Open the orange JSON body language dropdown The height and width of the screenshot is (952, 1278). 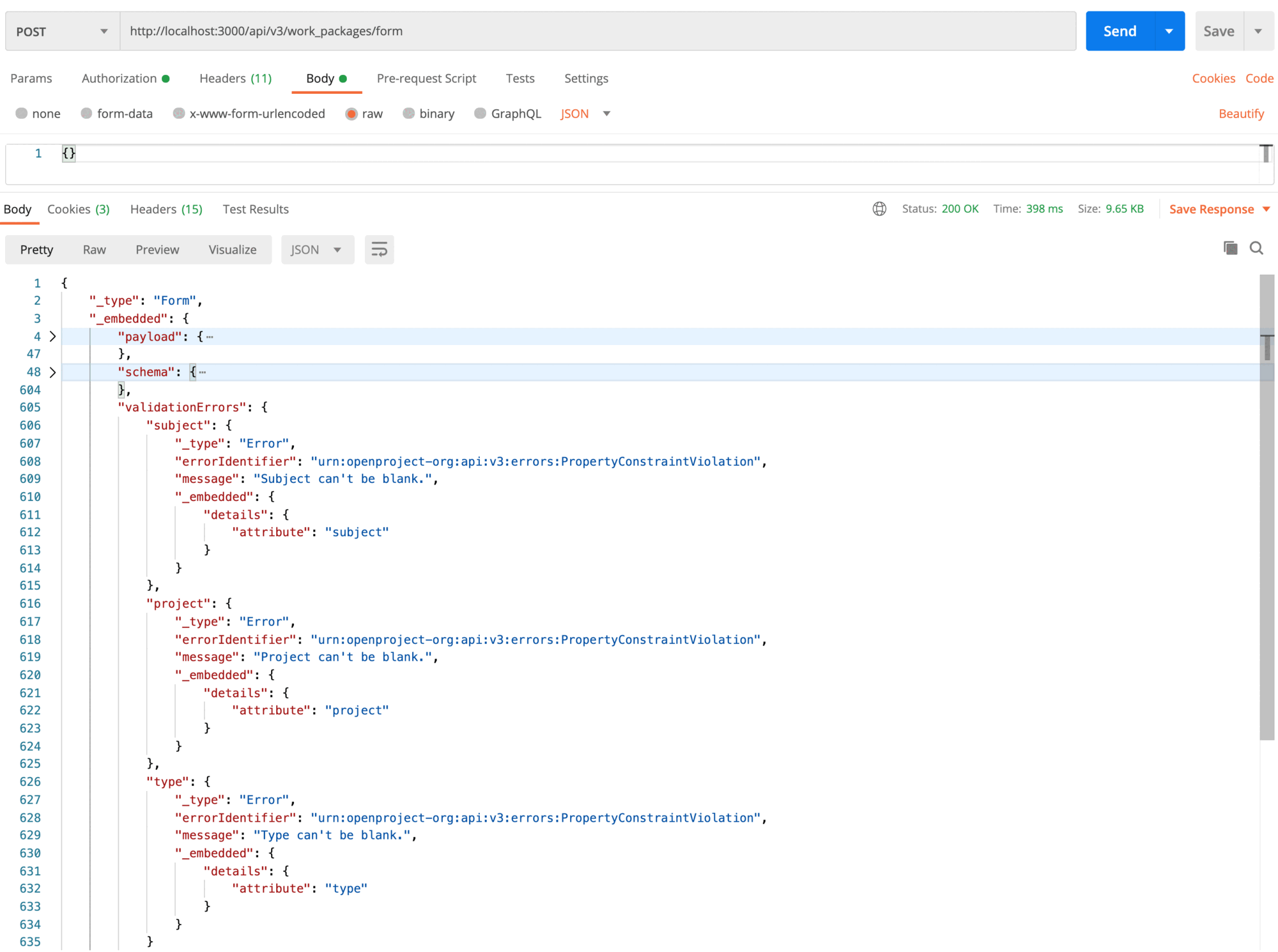click(x=584, y=113)
